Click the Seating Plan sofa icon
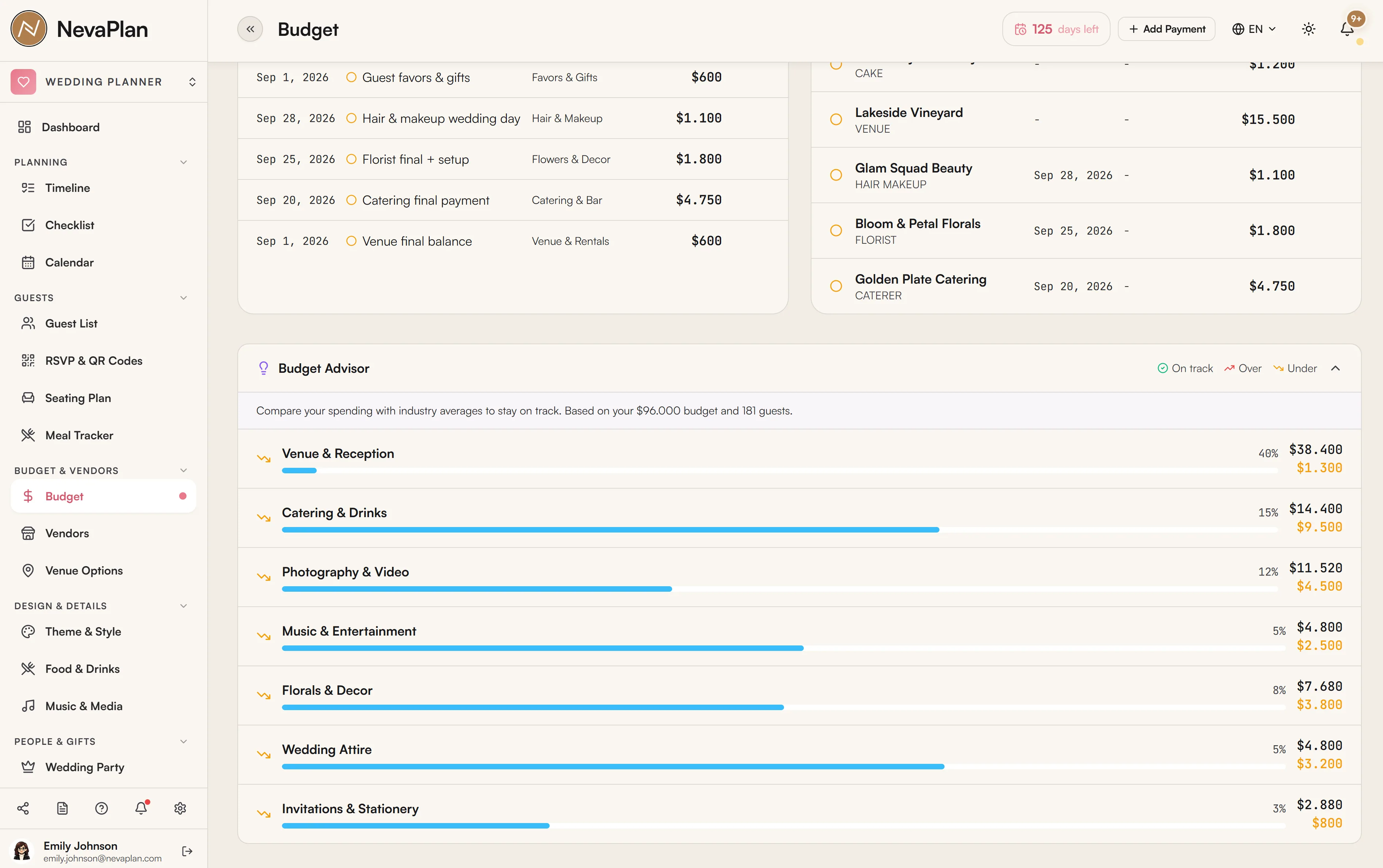1383x868 pixels. pyautogui.click(x=28, y=398)
